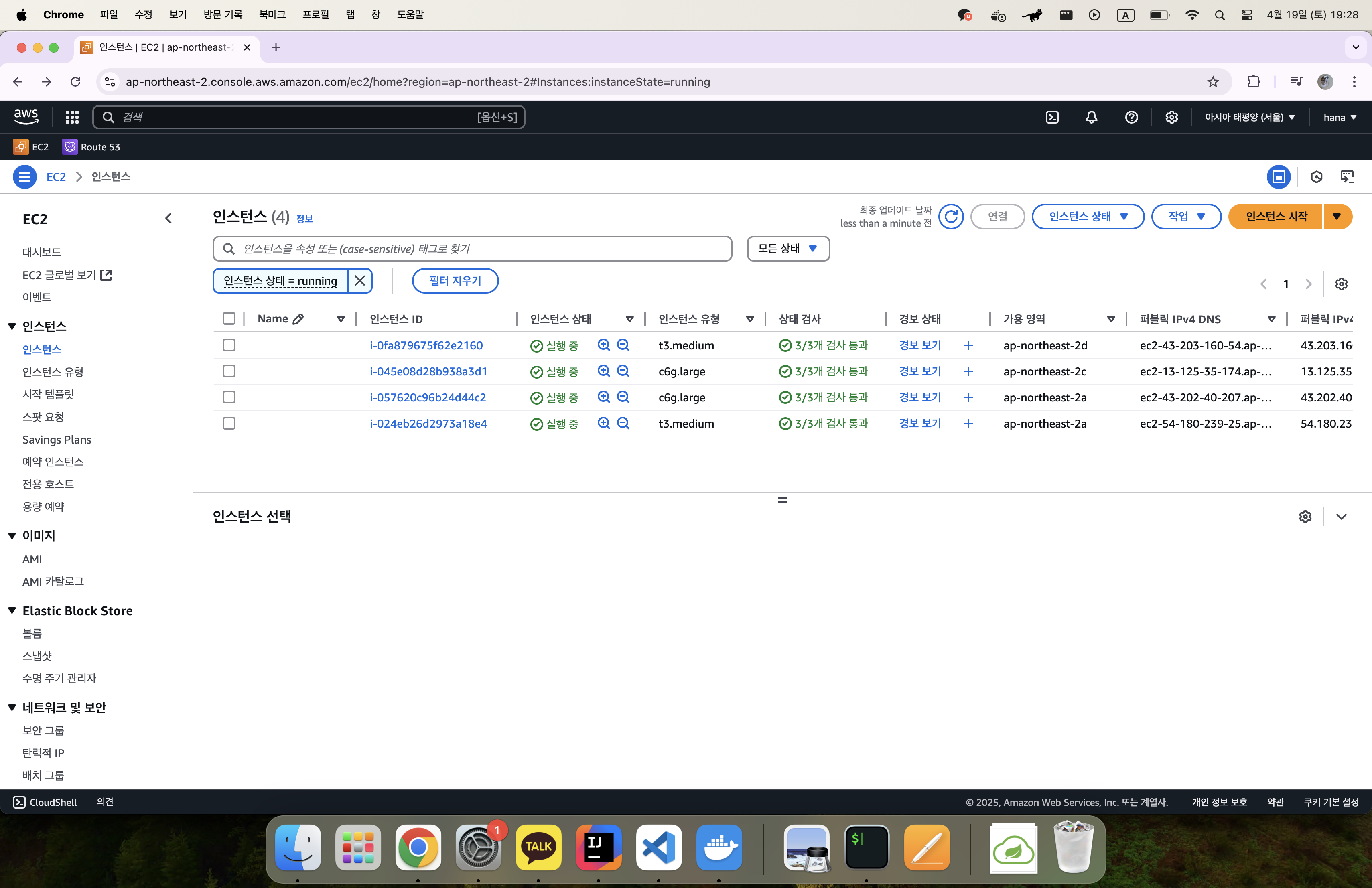This screenshot has width=1372, height=888.
Task: Zoom in filter for instance i-045e08d28b938a3d1 state
Action: 604,371
